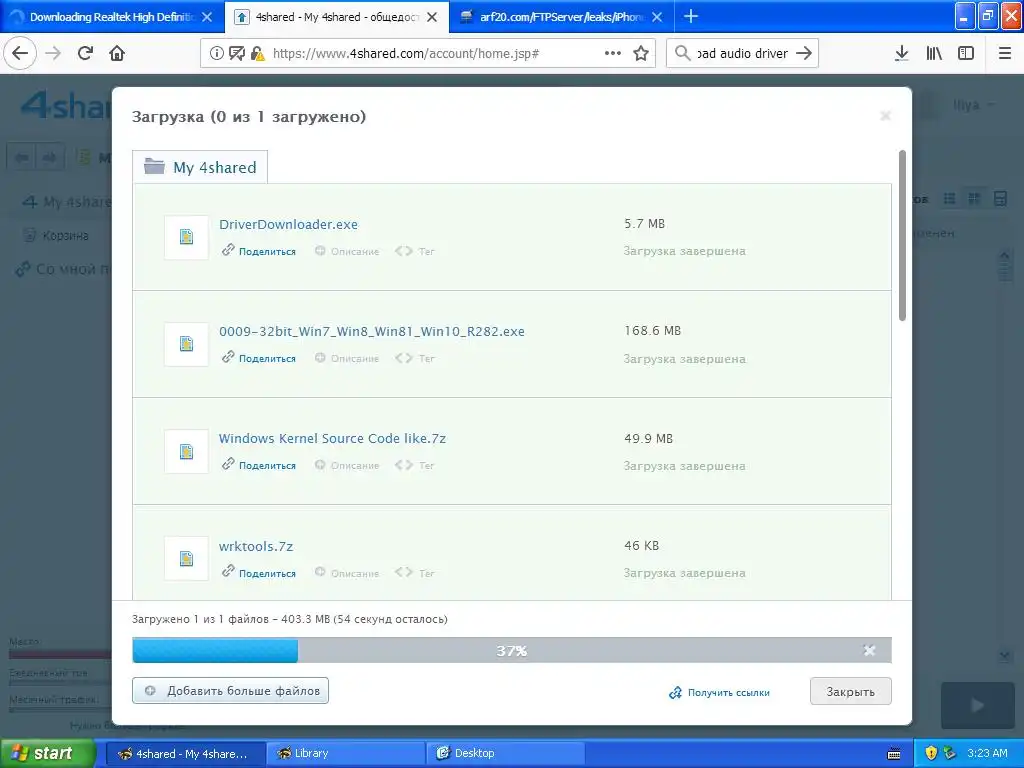This screenshot has width=1024, height=768.
Task: Add description to Windows Kernel Source Code
Action: click(x=347, y=465)
